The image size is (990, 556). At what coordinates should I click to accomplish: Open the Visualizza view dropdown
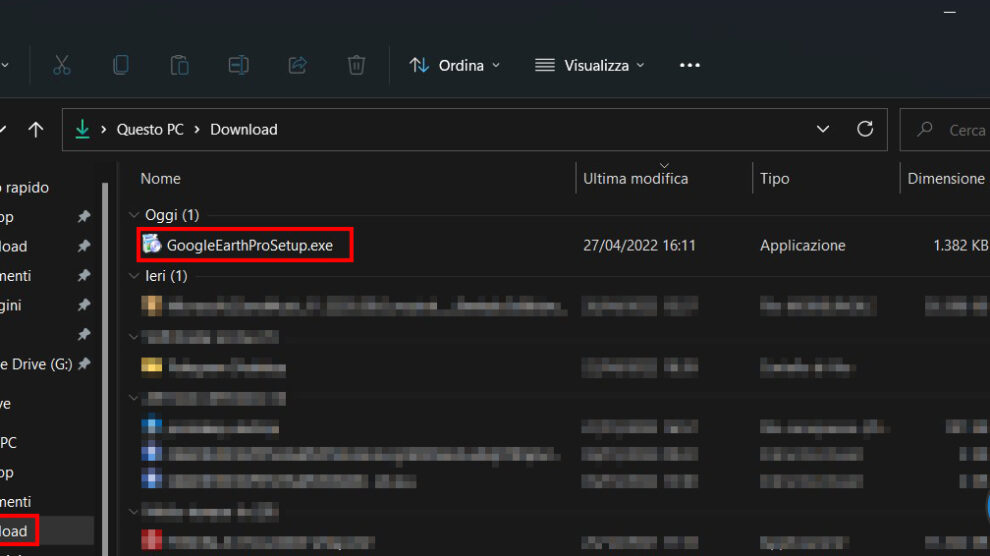[x=590, y=65]
